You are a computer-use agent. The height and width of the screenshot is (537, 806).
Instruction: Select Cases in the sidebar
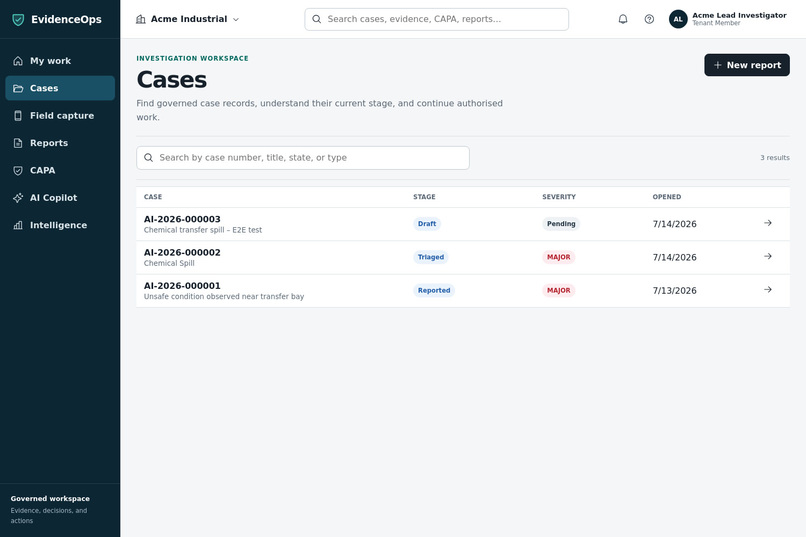coord(60,88)
